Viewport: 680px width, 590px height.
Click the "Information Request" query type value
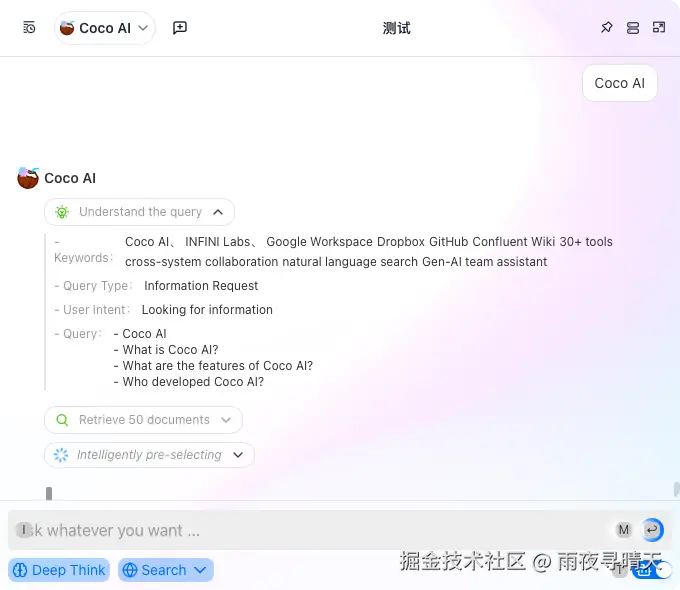coord(201,285)
